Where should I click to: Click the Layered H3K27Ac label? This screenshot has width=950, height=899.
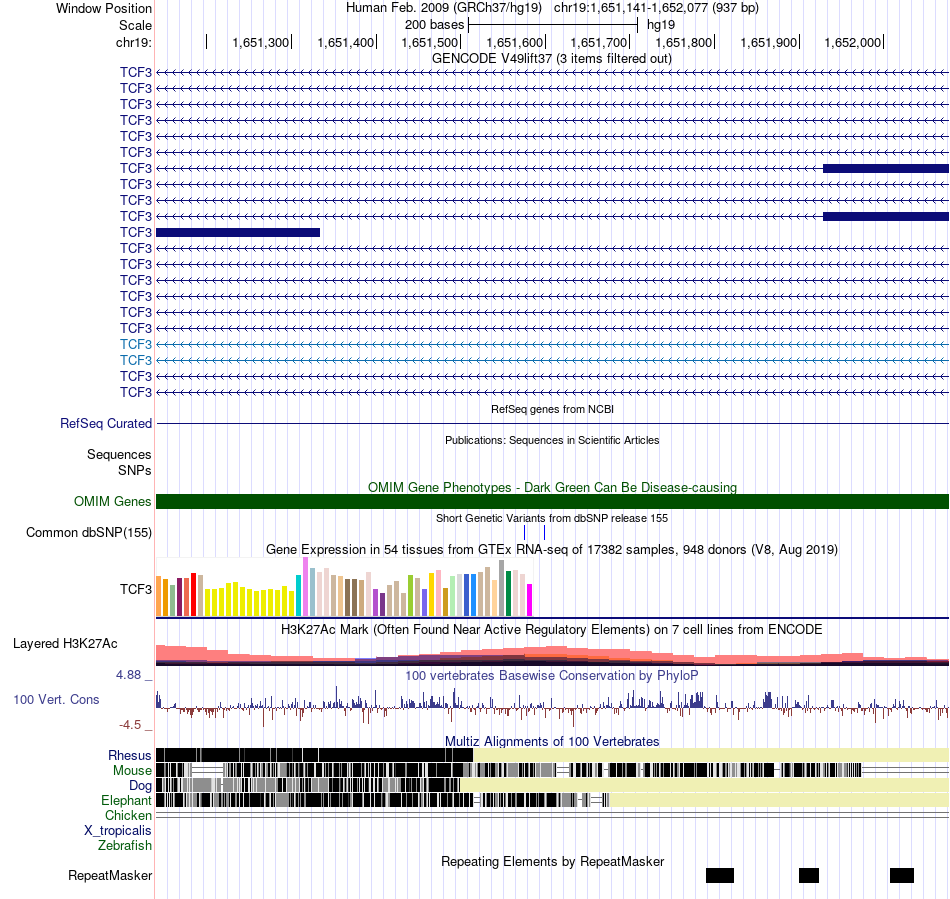pos(65,644)
